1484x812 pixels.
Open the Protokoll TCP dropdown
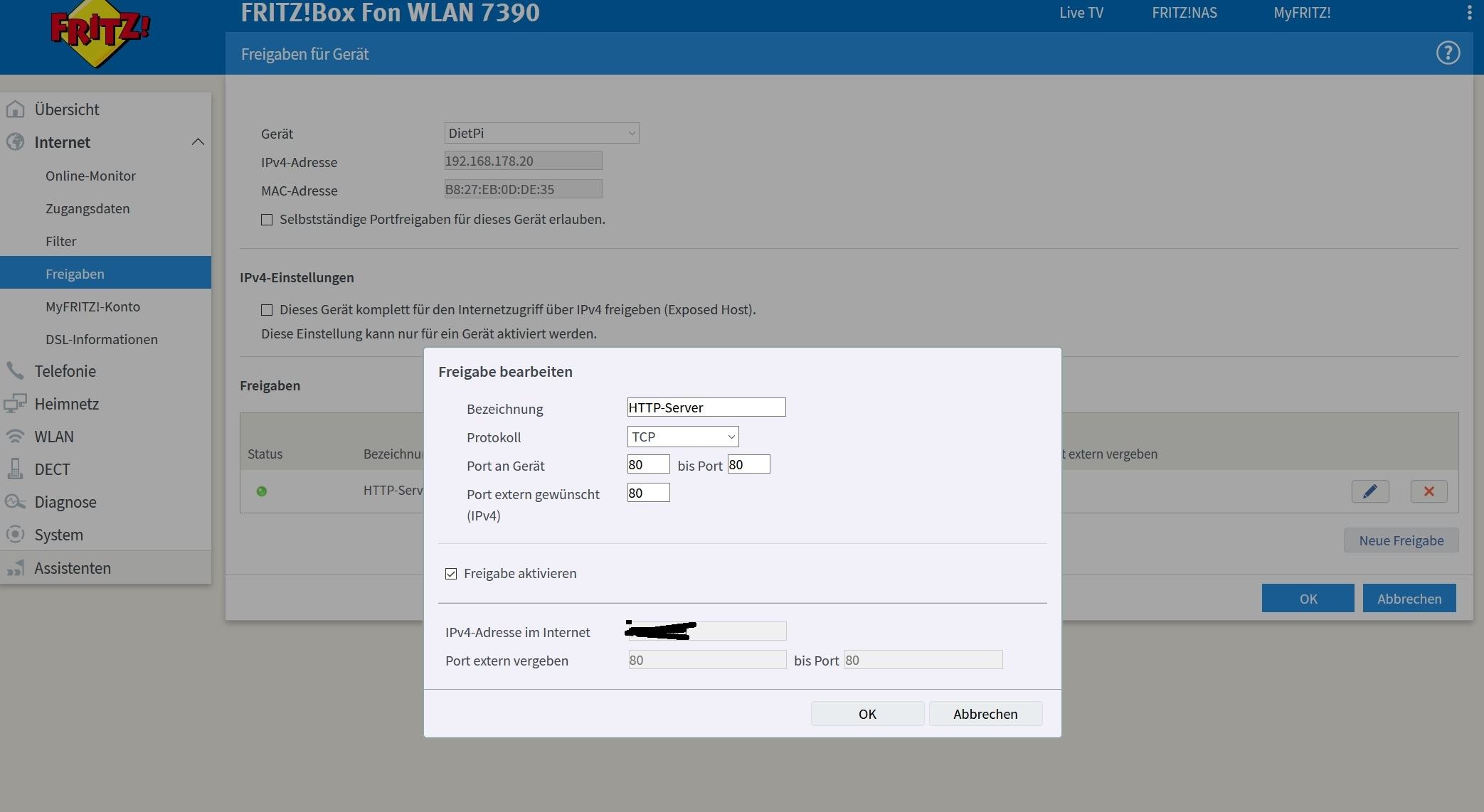point(682,437)
